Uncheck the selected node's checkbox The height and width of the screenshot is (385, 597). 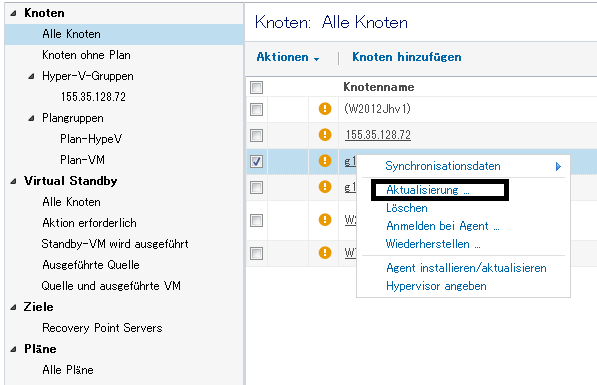tap(256, 161)
